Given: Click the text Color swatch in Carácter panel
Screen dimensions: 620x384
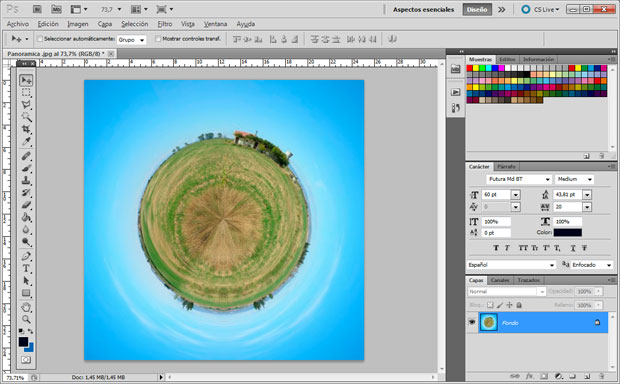Looking at the screenshot, I should pyautogui.click(x=567, y=233).
